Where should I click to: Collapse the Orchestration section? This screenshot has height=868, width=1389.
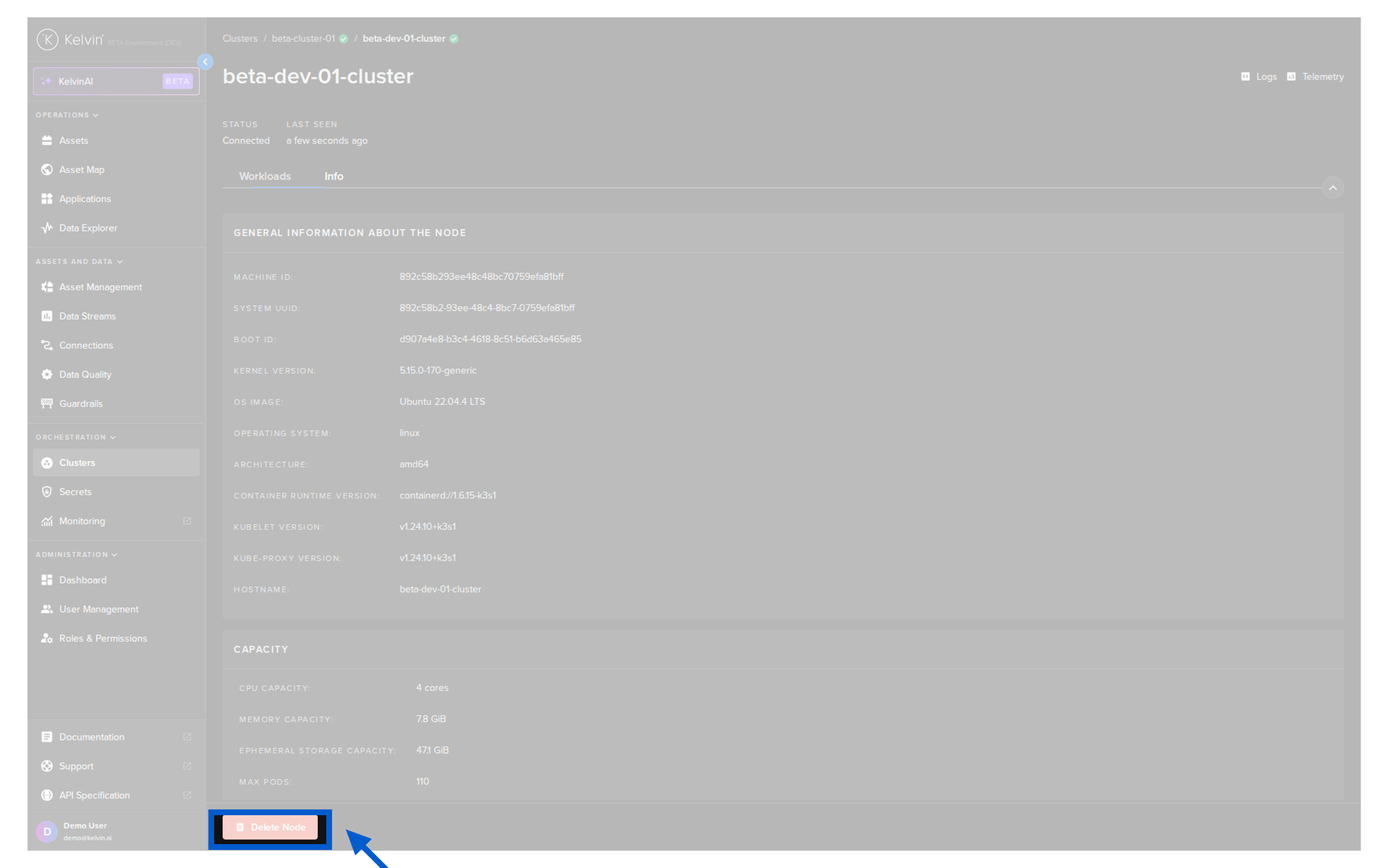(113, 438)
